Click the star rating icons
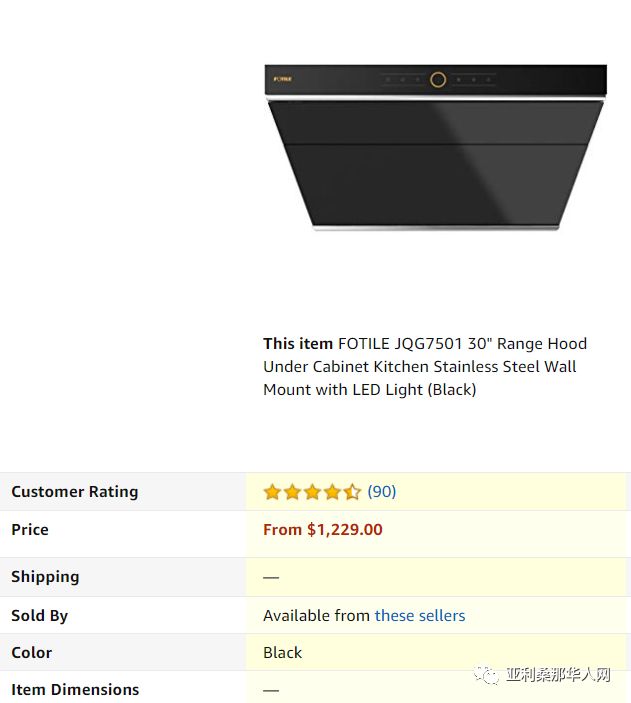The height and width of the screenshot is (703, 631). point(312,492)
